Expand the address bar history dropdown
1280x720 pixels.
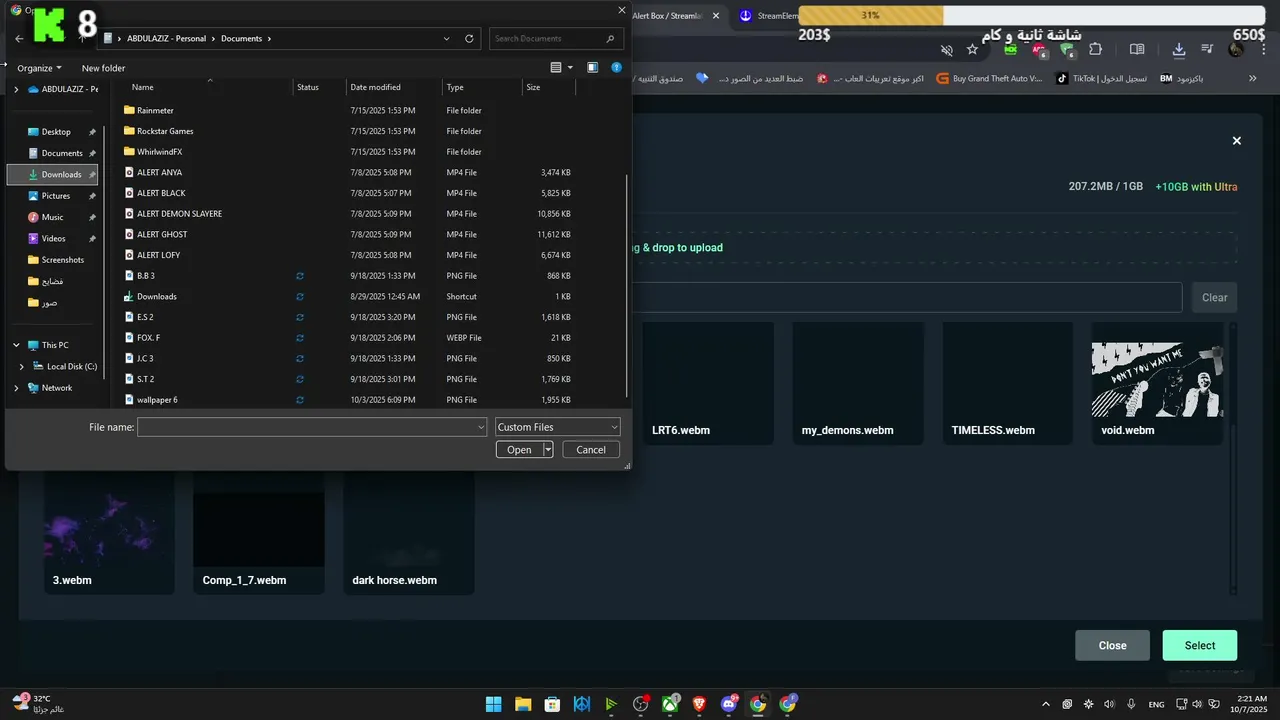click(x=446, y=38)
